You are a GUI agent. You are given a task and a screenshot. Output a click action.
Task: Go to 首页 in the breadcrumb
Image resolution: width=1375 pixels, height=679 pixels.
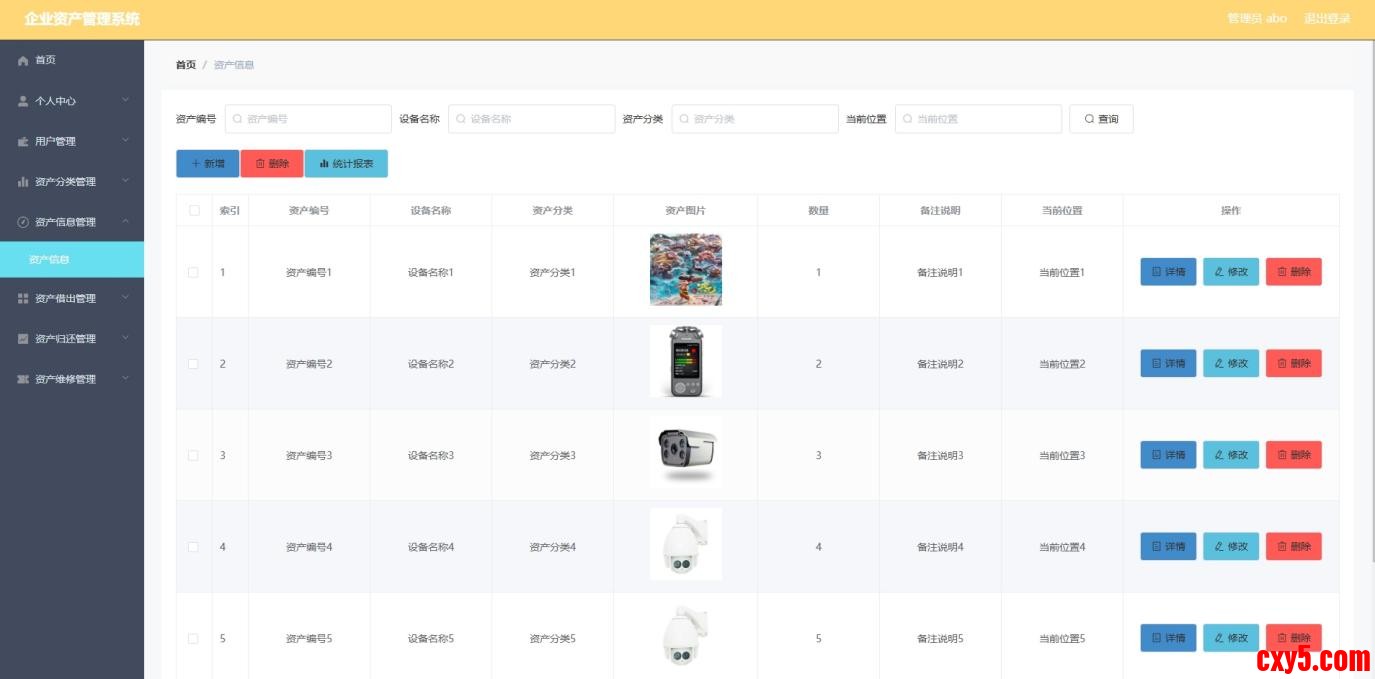click(x=186, y=65)
